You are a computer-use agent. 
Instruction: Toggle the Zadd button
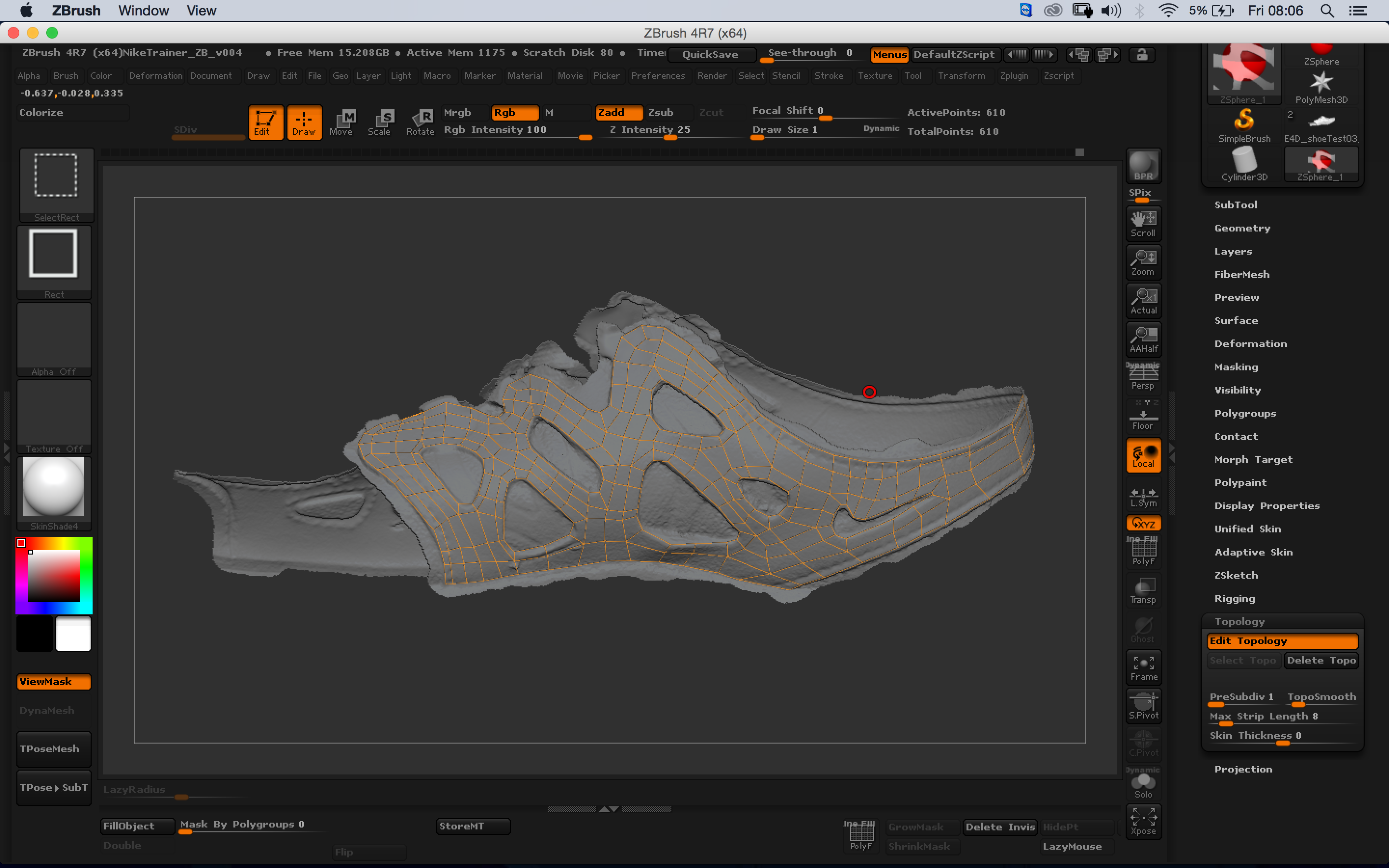[x=618, y=112]
